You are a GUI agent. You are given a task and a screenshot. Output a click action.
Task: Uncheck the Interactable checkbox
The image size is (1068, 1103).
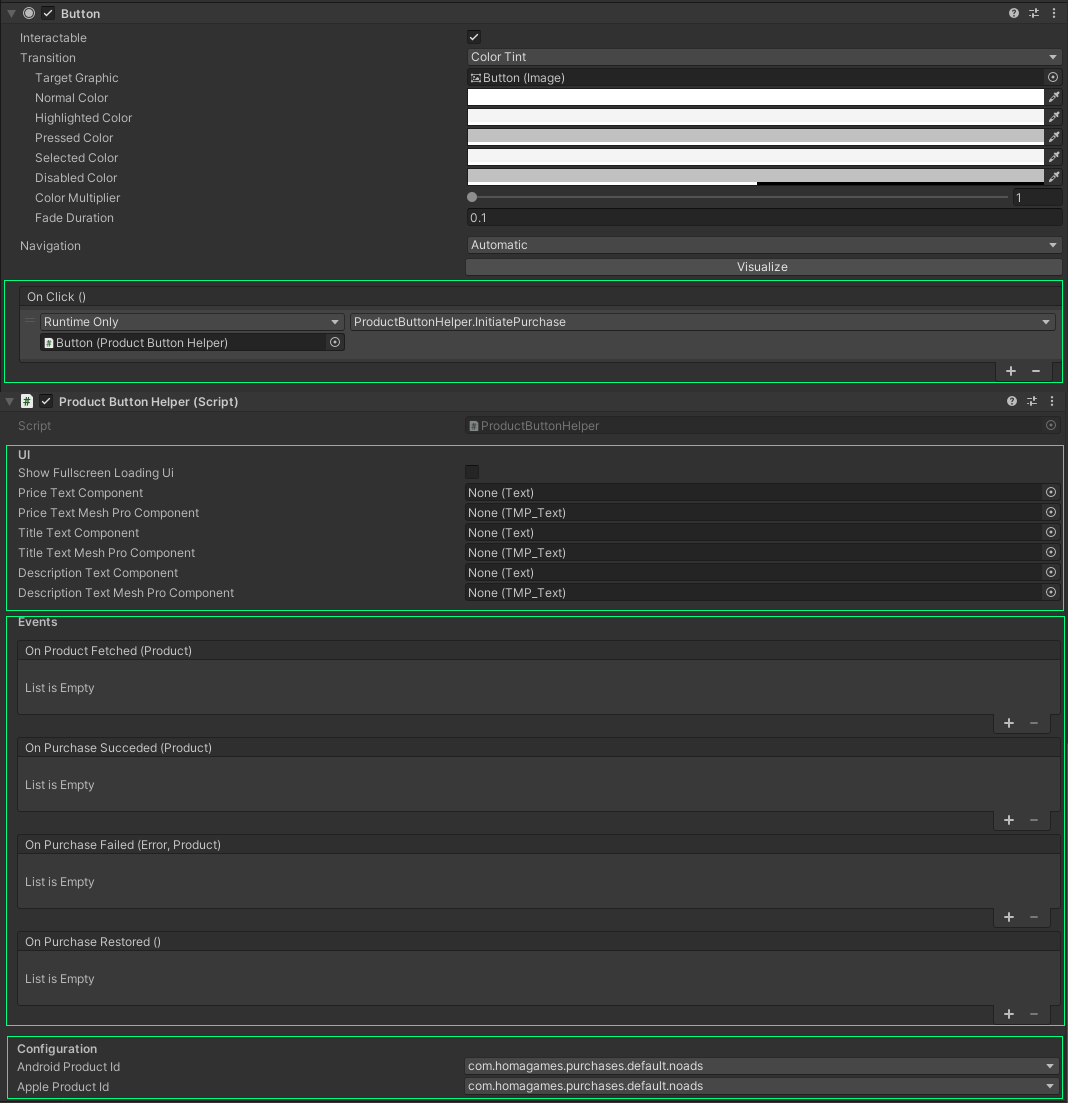[x=473, y=37]
